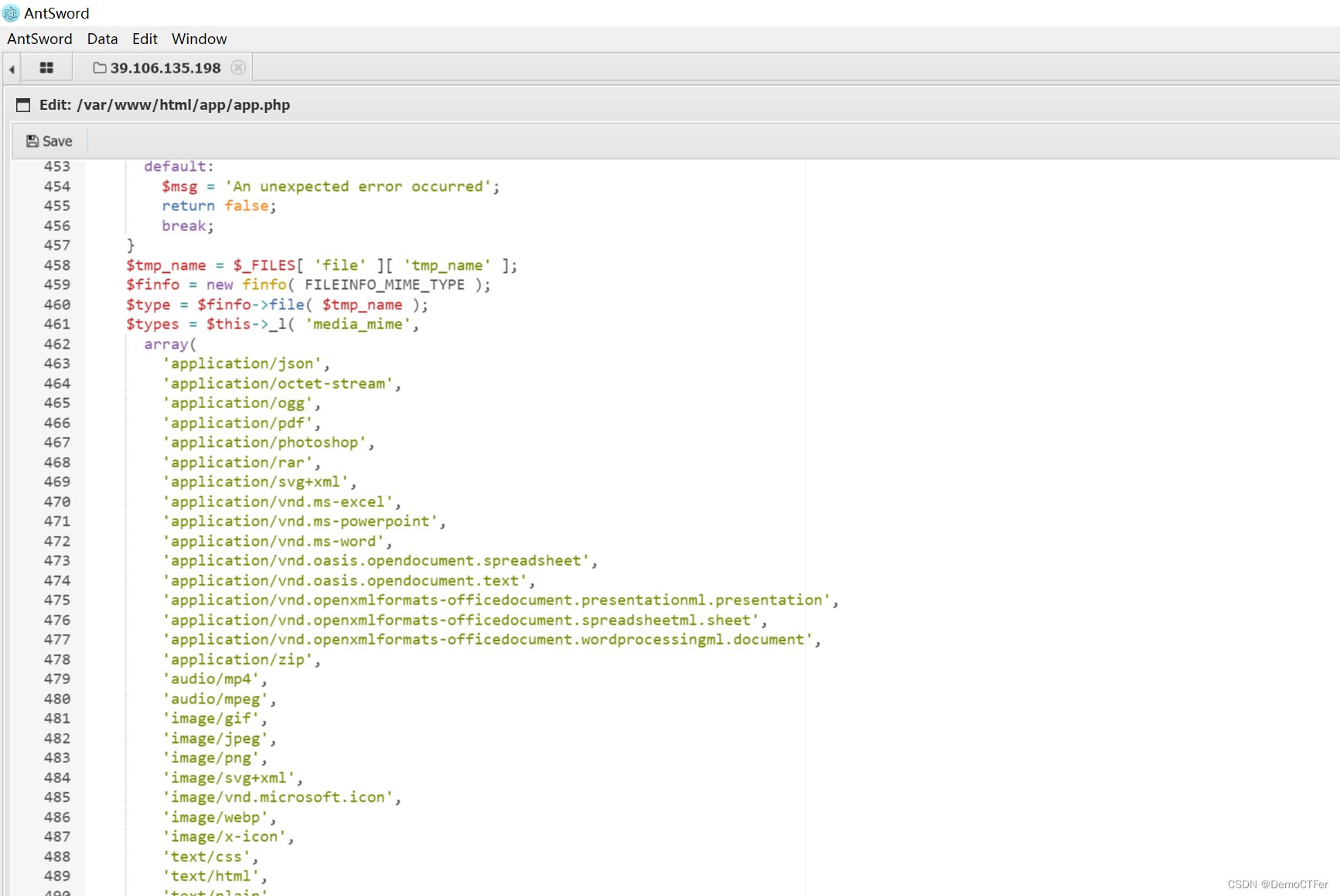
Task: Open the Edit menu
Action: [x=145, y=39]
